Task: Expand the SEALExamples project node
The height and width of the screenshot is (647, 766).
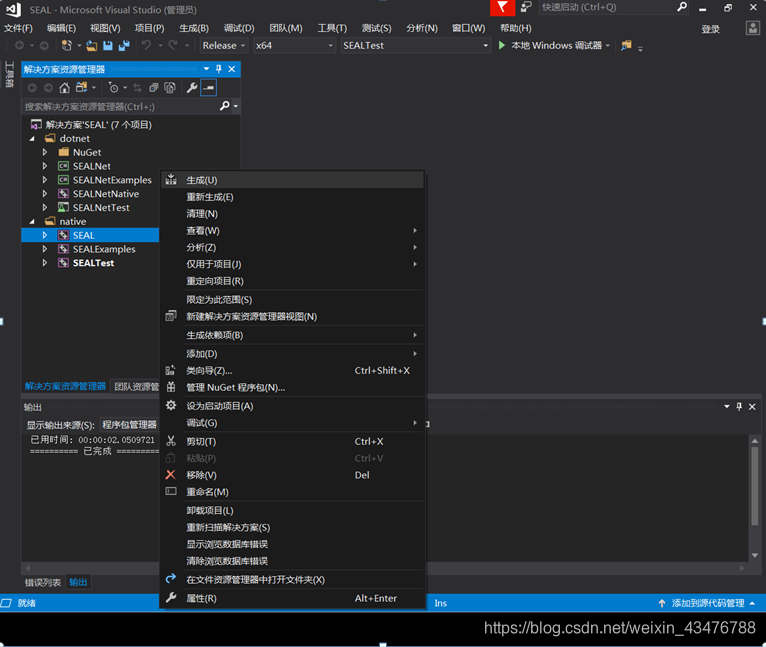Action: (x=45, y=249)
